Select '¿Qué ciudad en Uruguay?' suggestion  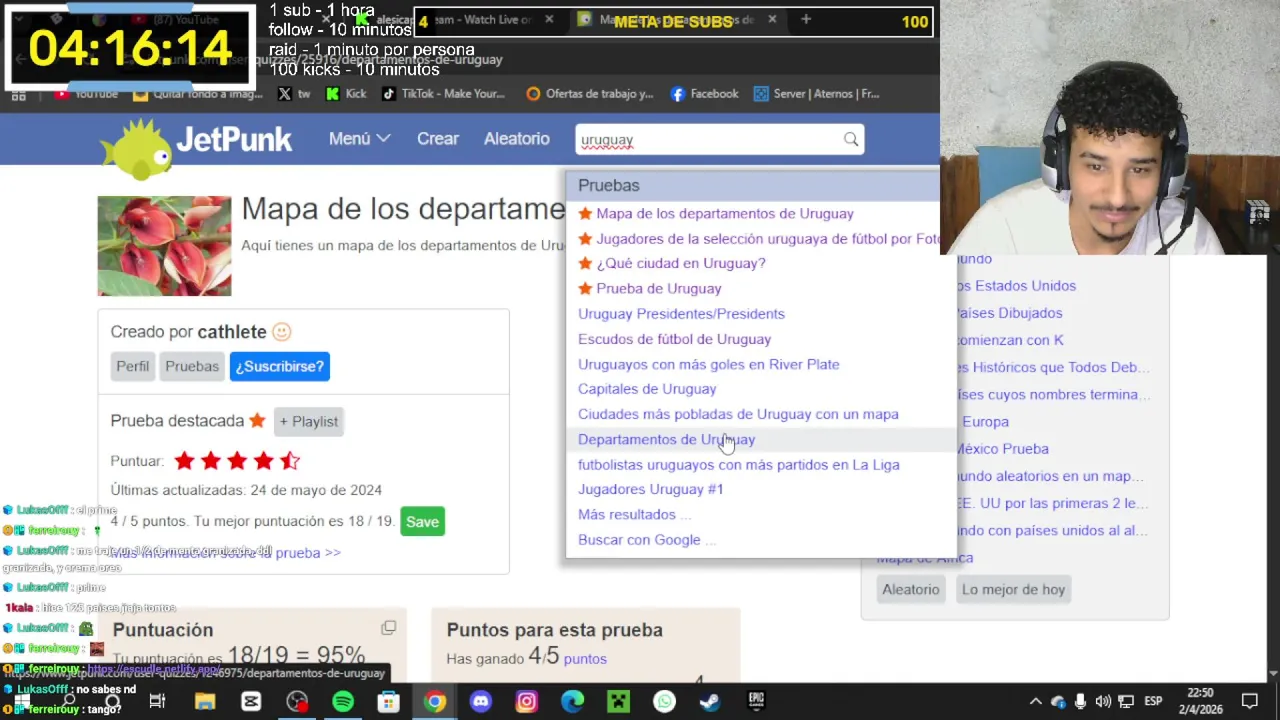point(680,263)
